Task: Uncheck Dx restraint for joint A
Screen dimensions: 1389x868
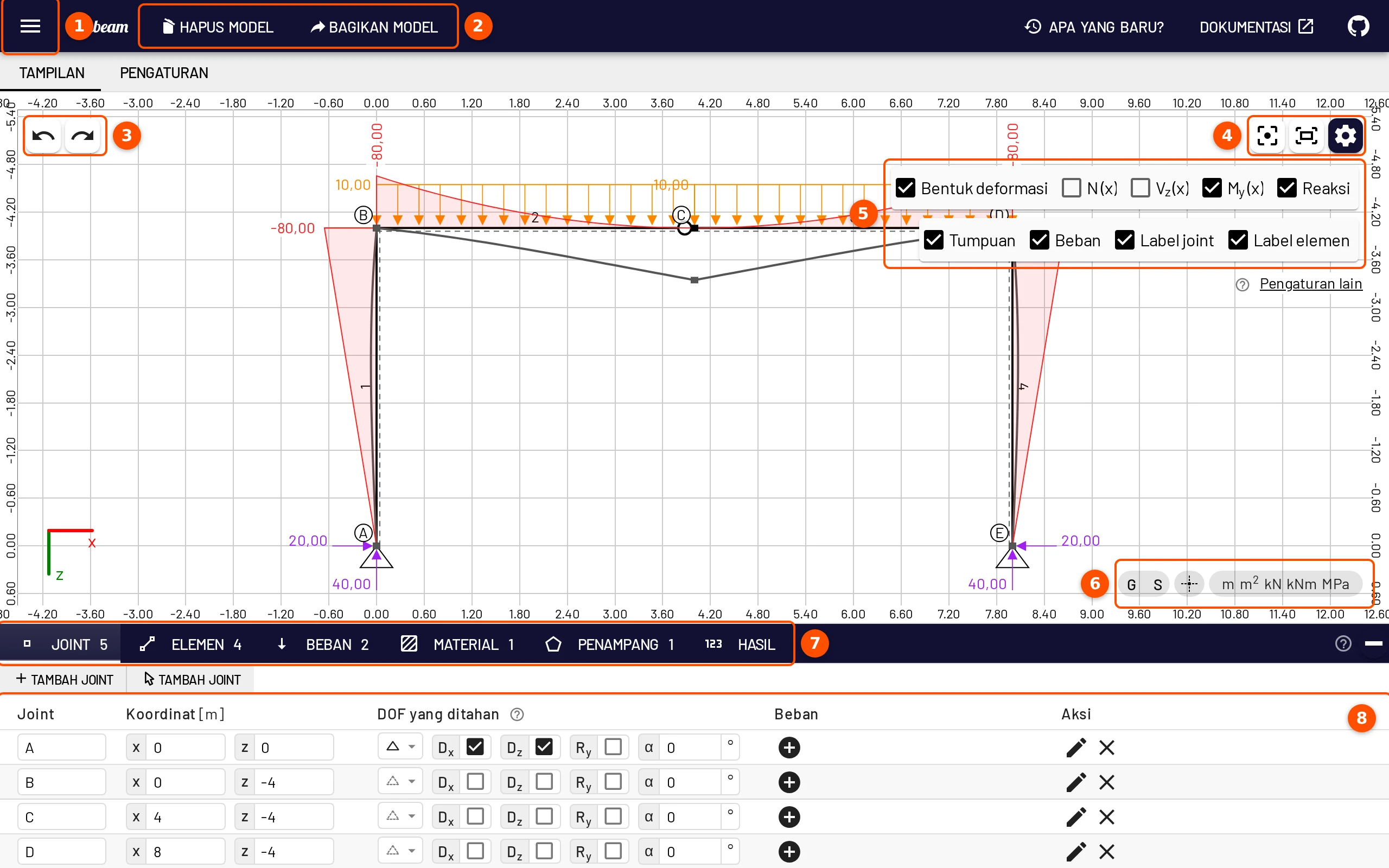Action: click(475, 747)
